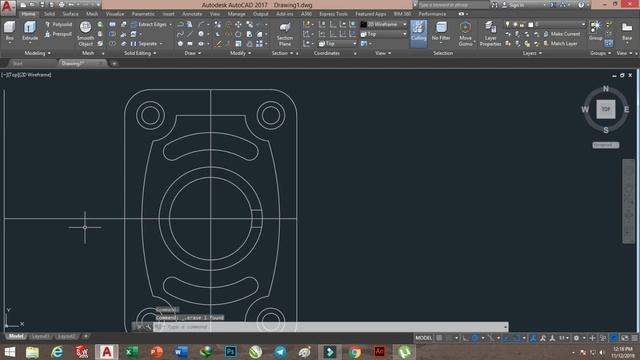
Task: Toggle polar tracking in status bar
Action: pos(475,338)
